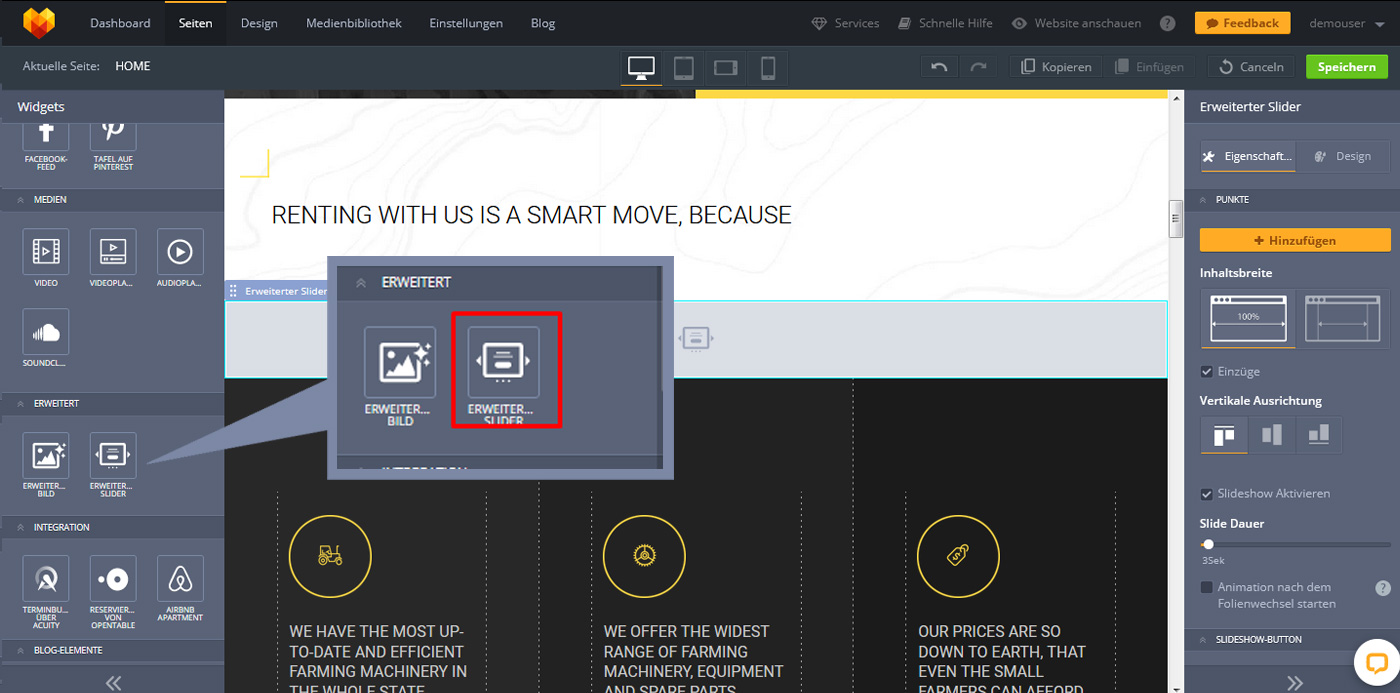Click the Slide Dauer slider handle
Viewport: 1400px width, 693px height.
(1208, 544)
